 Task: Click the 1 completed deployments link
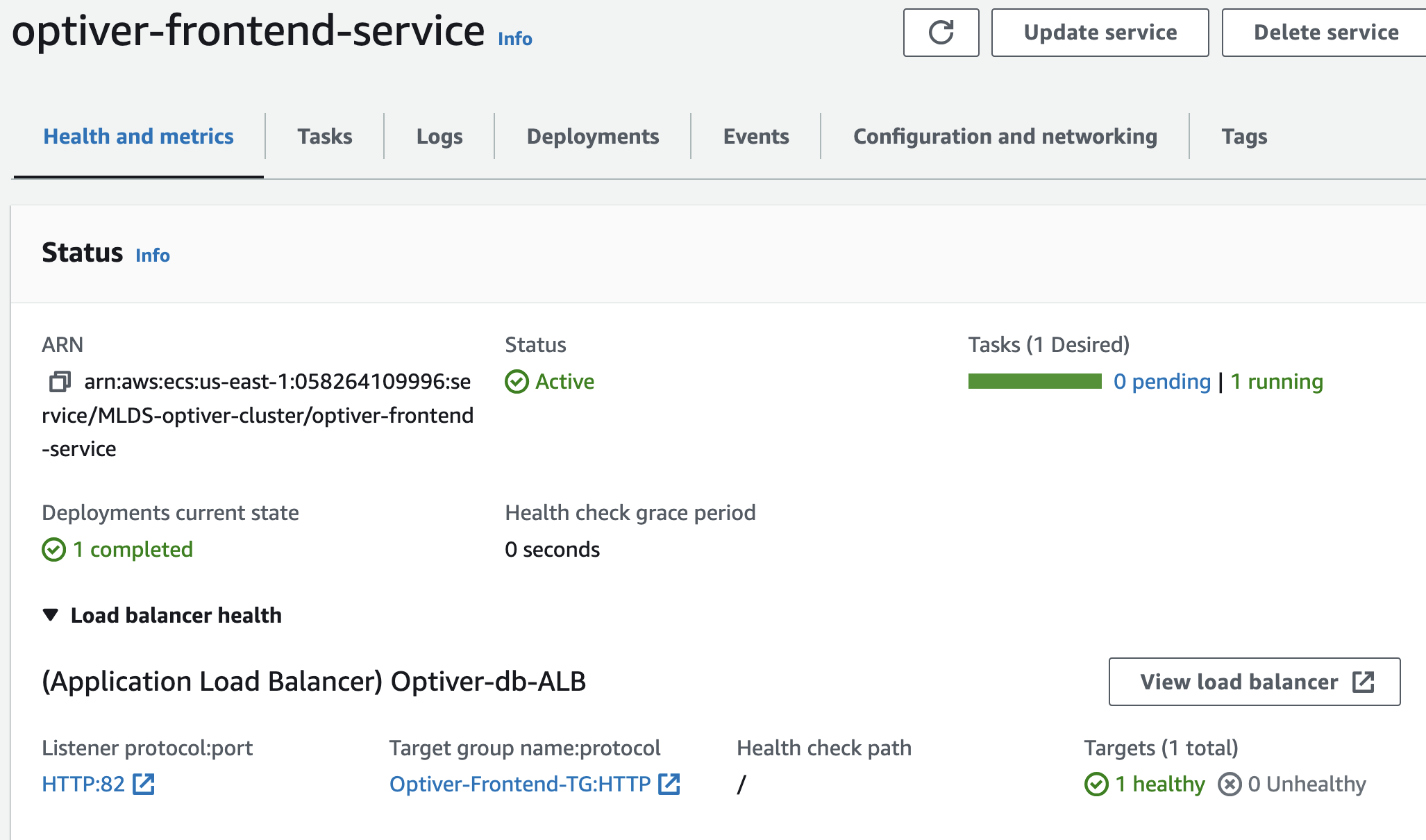pyautogui.click(x=133, y=549)
